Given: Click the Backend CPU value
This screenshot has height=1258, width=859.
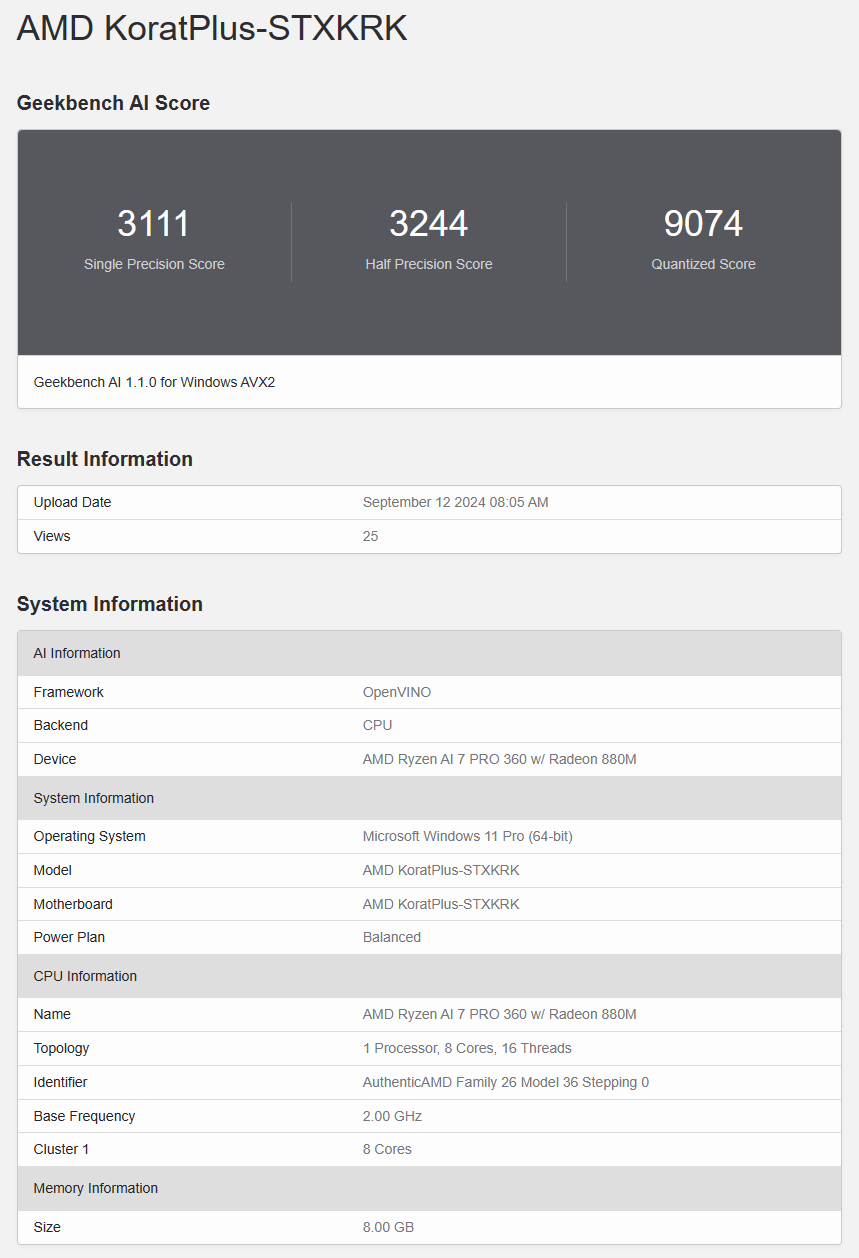Looking at the screenshot, I should (x=377, y=725).
